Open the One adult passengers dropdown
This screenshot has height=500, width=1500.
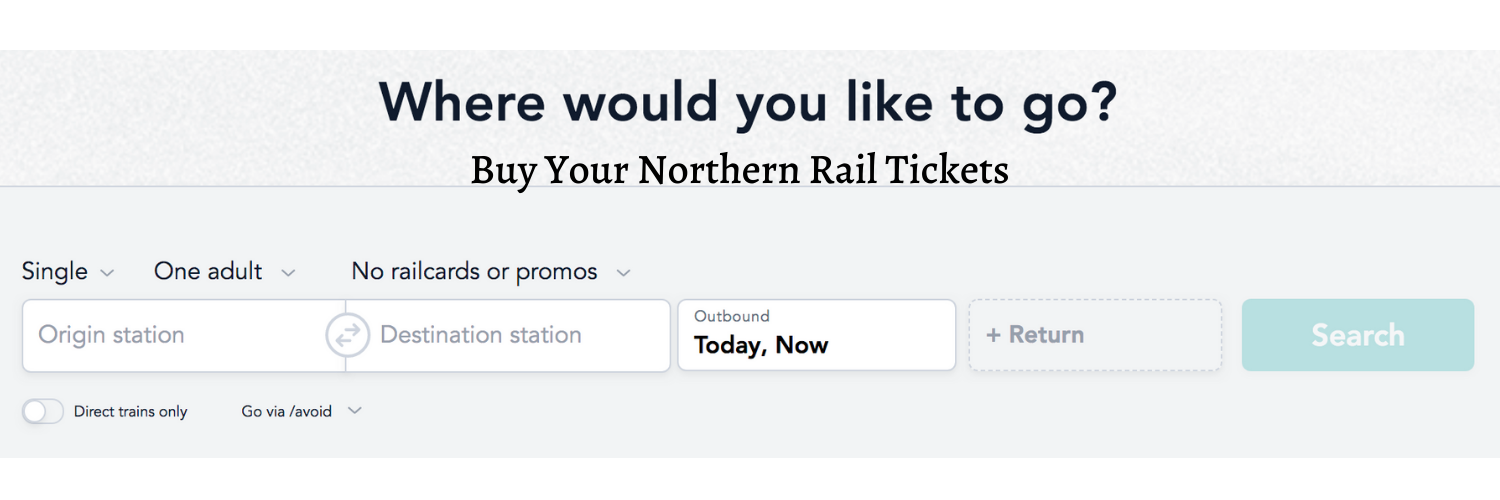[225, 271]
